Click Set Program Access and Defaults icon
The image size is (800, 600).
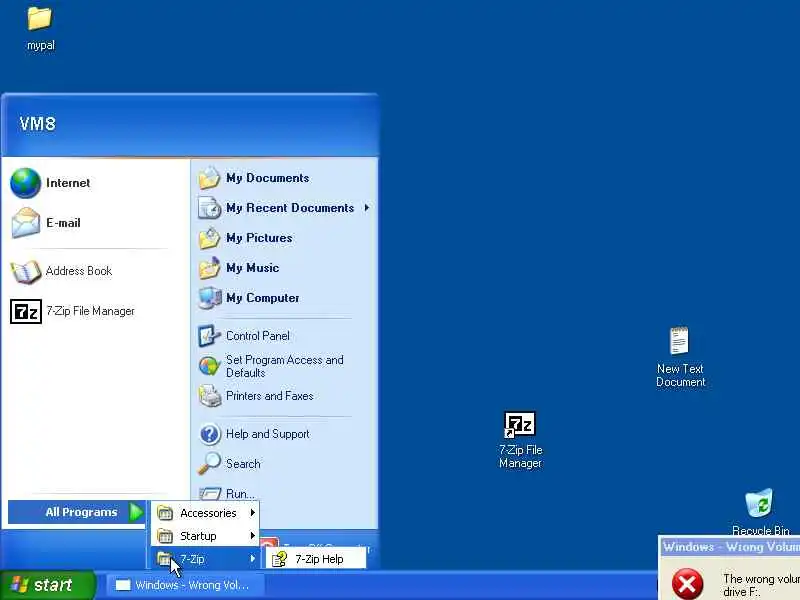(x=209, y=366)
